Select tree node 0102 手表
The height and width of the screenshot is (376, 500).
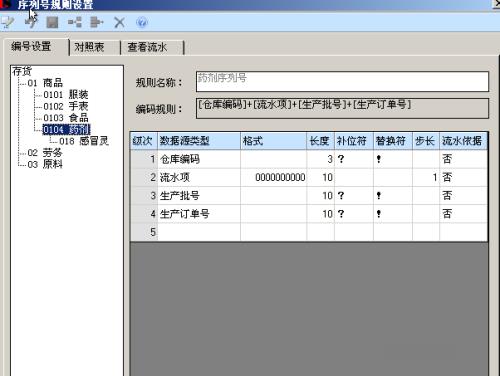click(x=66, y=106)
